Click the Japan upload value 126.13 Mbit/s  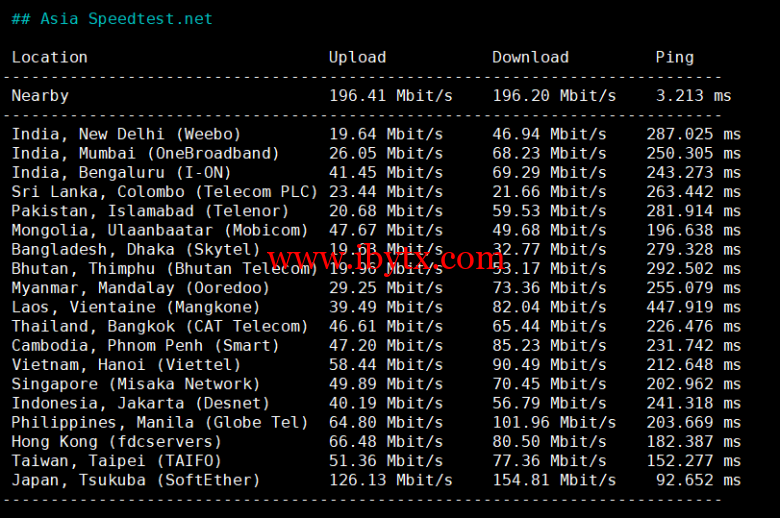[390, 480]
